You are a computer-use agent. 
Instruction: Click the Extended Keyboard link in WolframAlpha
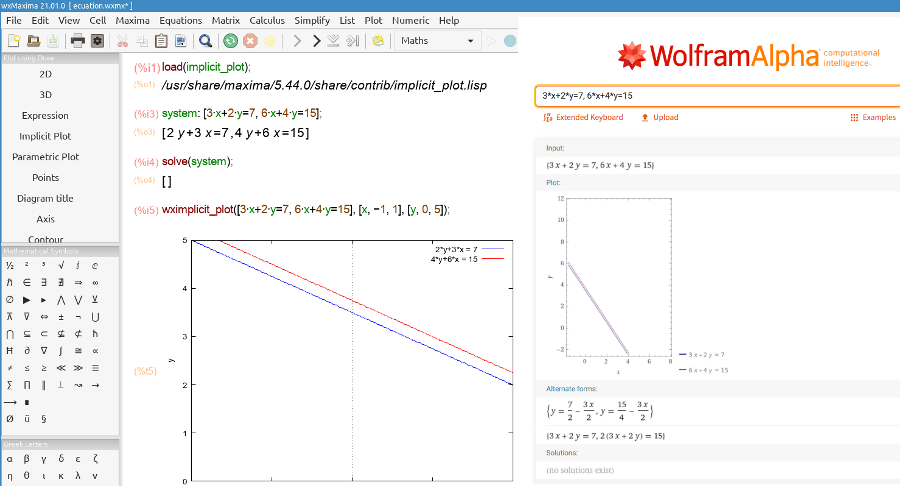tap(583, 117)
